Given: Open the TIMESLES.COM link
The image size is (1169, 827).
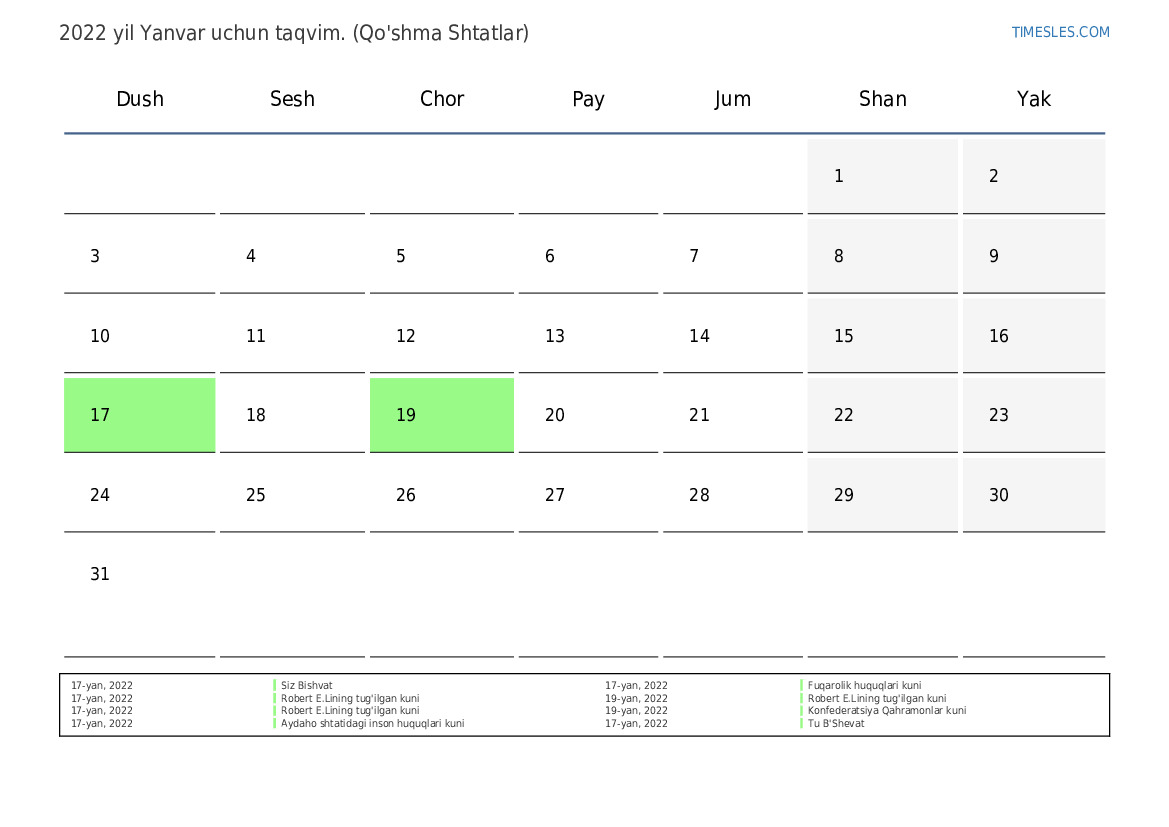Looking at the screenshot, I should [1060, 32].
